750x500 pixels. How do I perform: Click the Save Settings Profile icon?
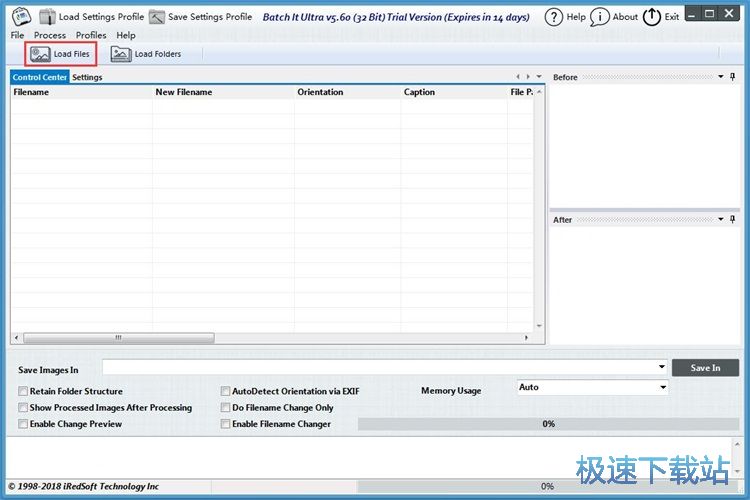156,17
